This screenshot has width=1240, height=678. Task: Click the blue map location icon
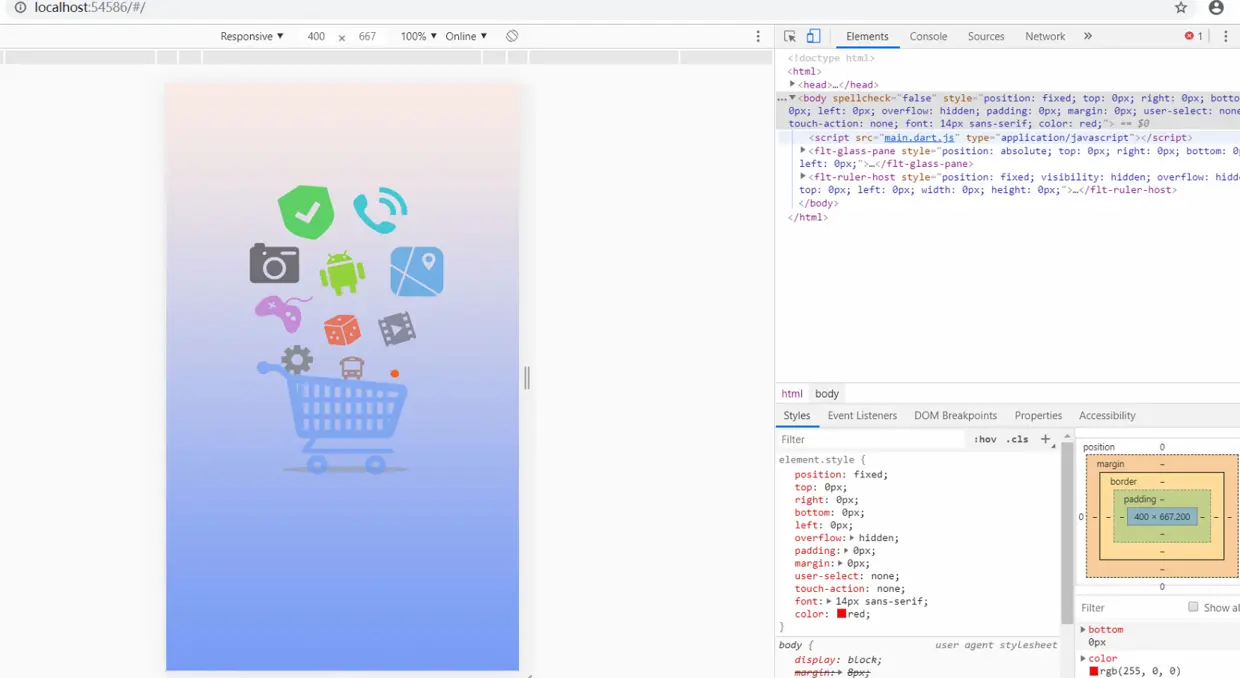(x=417, y=271)
